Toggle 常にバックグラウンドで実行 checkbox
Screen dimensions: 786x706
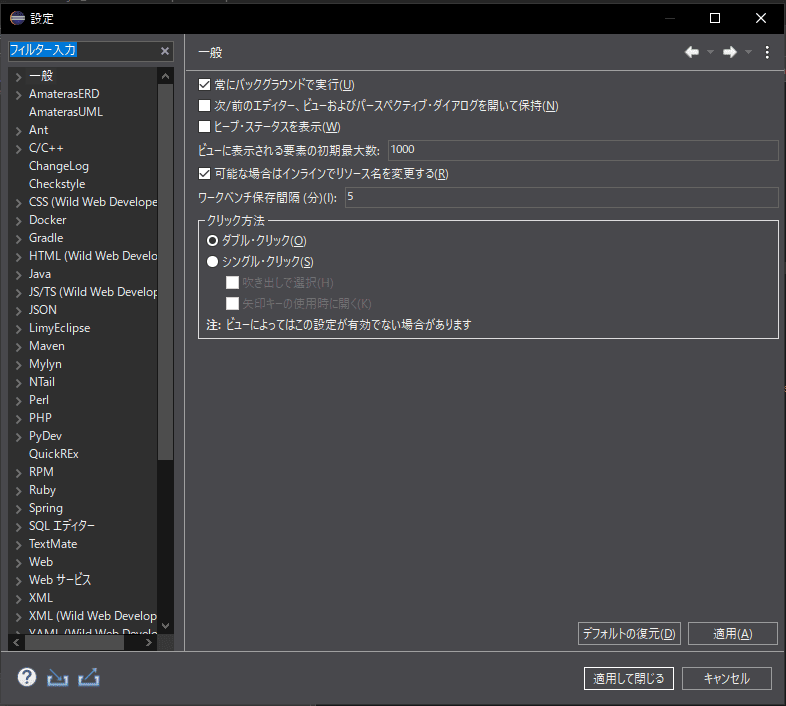205,85
